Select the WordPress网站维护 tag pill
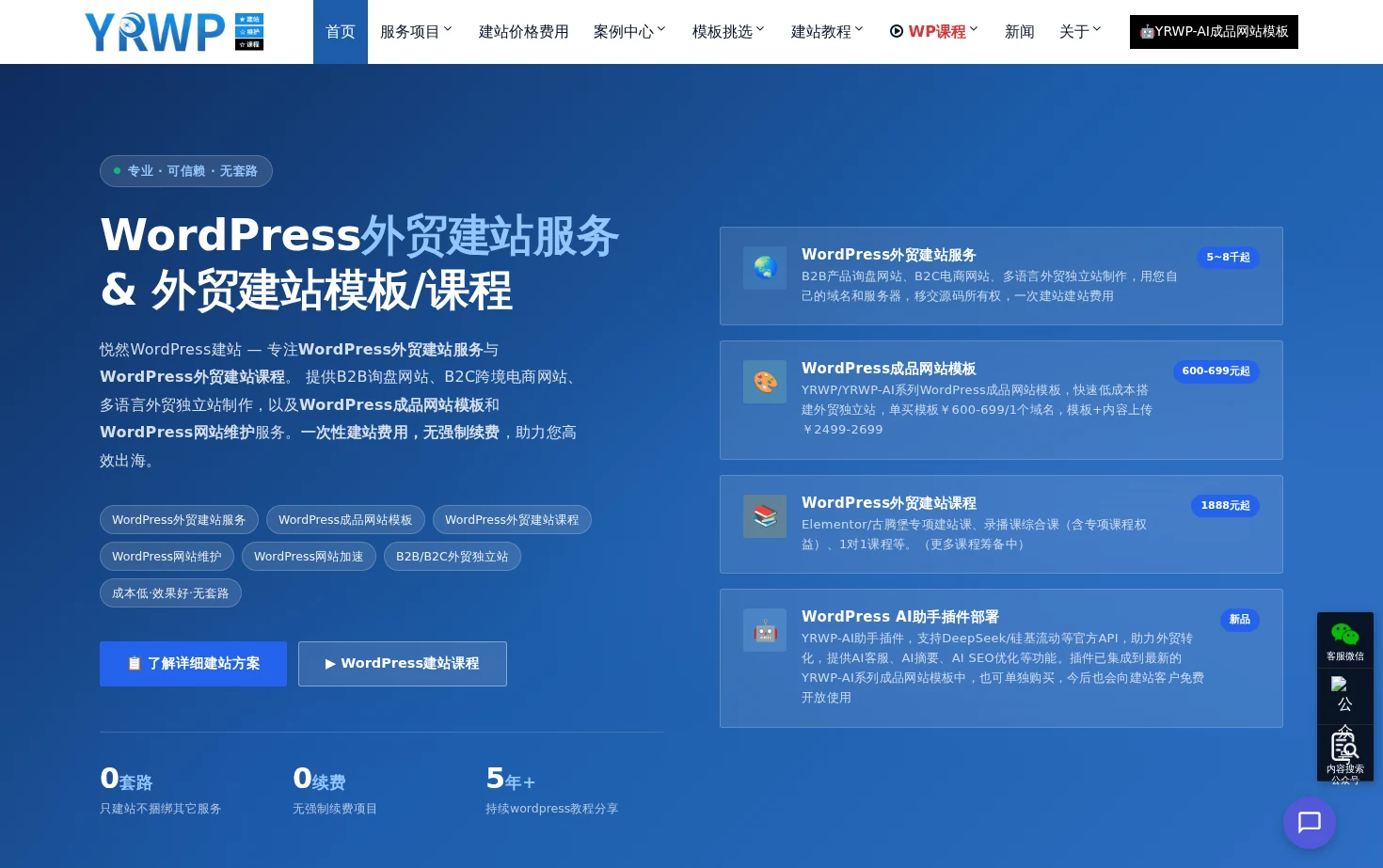Viewport: 1383px width, 868px height. coord(167,557)
